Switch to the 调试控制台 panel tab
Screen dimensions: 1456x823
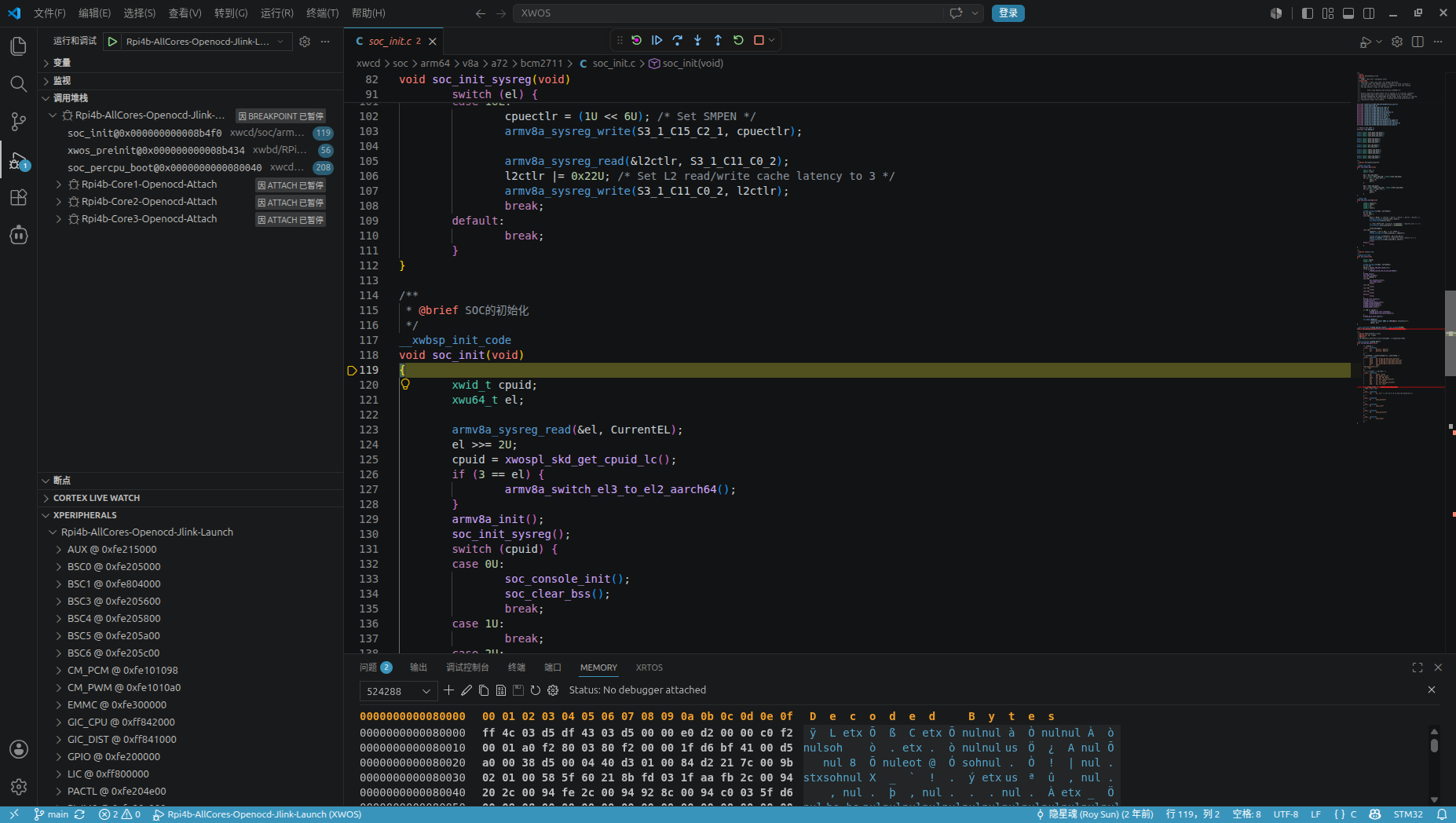[x=467, y=668]
